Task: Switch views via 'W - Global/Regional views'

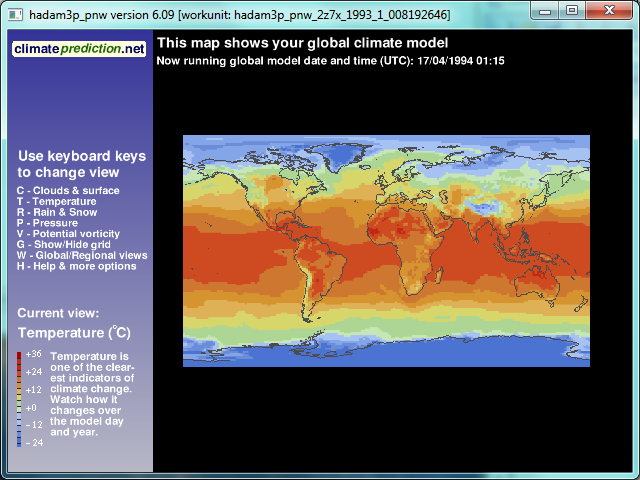Action: pos(82,256)
